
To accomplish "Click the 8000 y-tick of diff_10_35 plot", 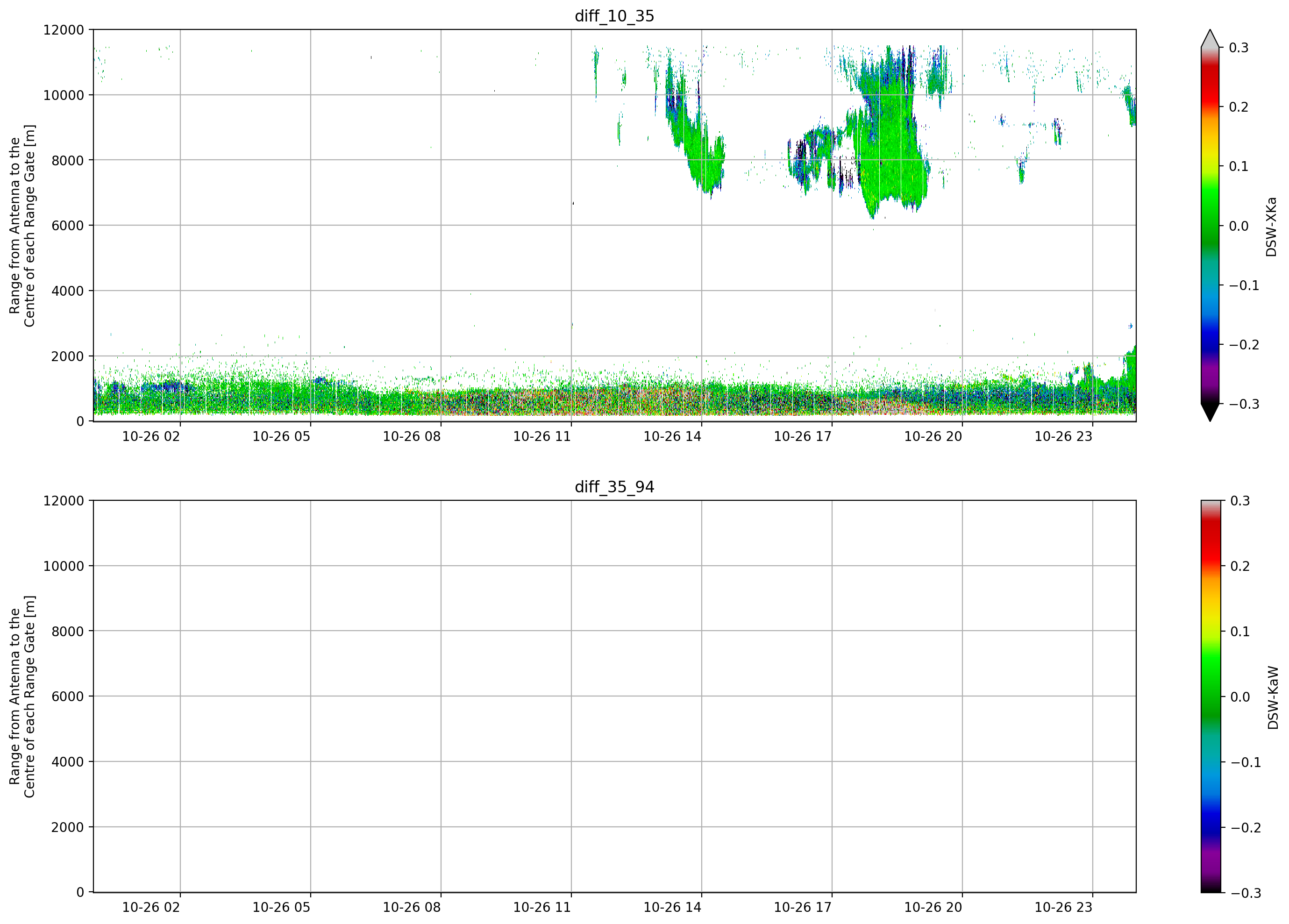I will pos(67,160).
